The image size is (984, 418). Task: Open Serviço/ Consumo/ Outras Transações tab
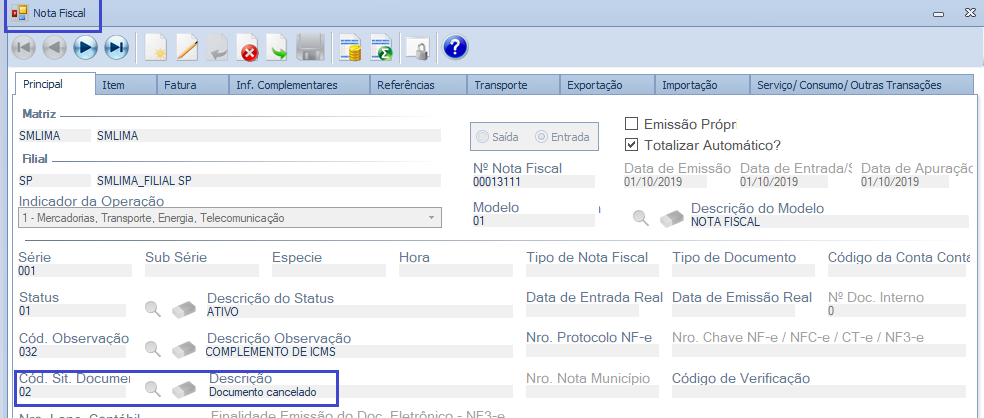point(861,85)
